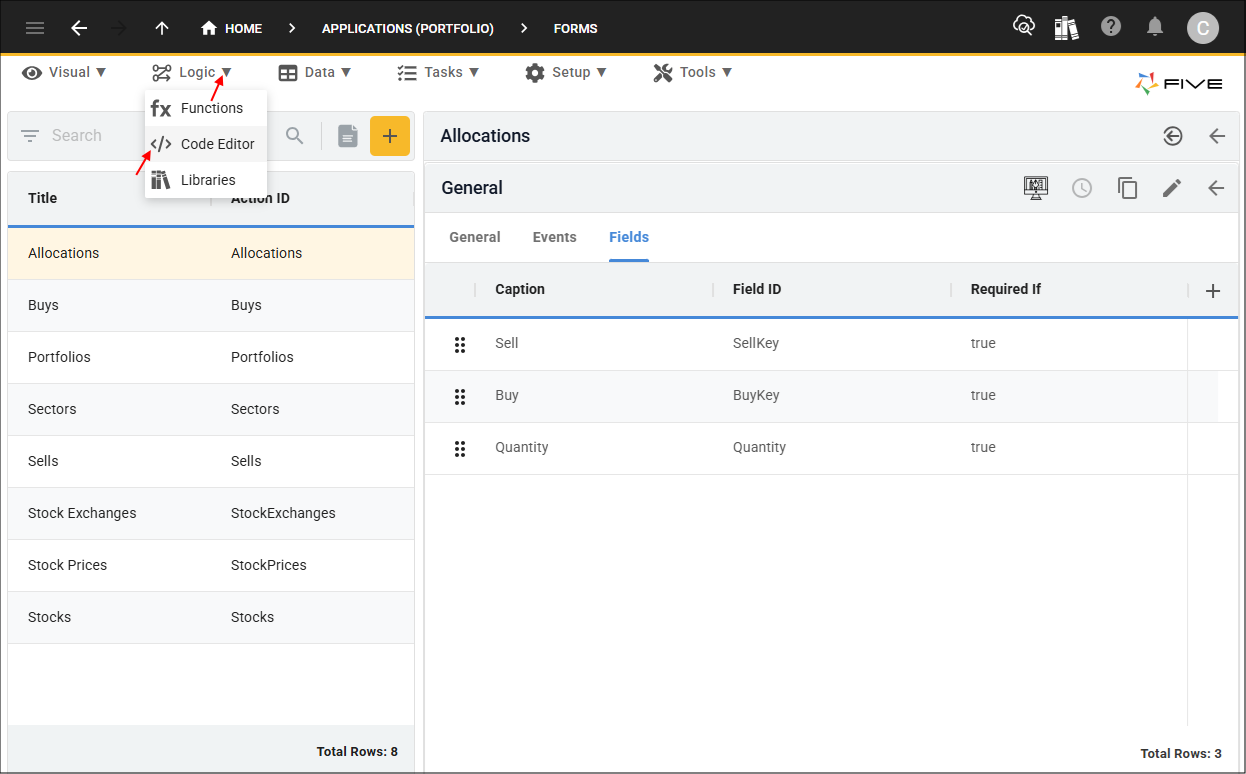This screenshot has height=774, width=1246.
Task: Open the help question mark icon
Action: point(1111,27)
